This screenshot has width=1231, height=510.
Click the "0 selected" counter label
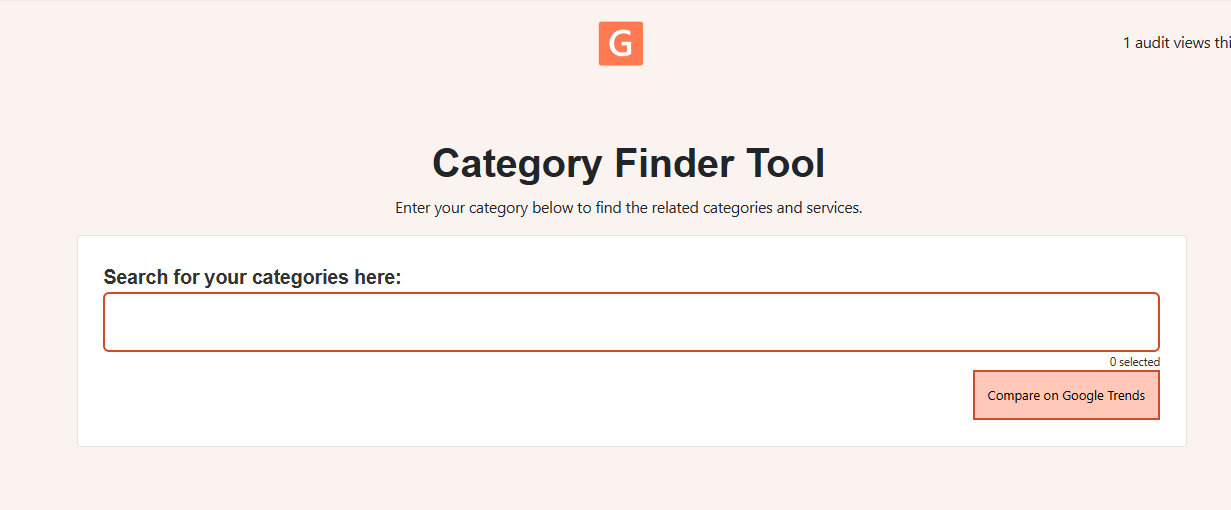(x=1134, y=362)
